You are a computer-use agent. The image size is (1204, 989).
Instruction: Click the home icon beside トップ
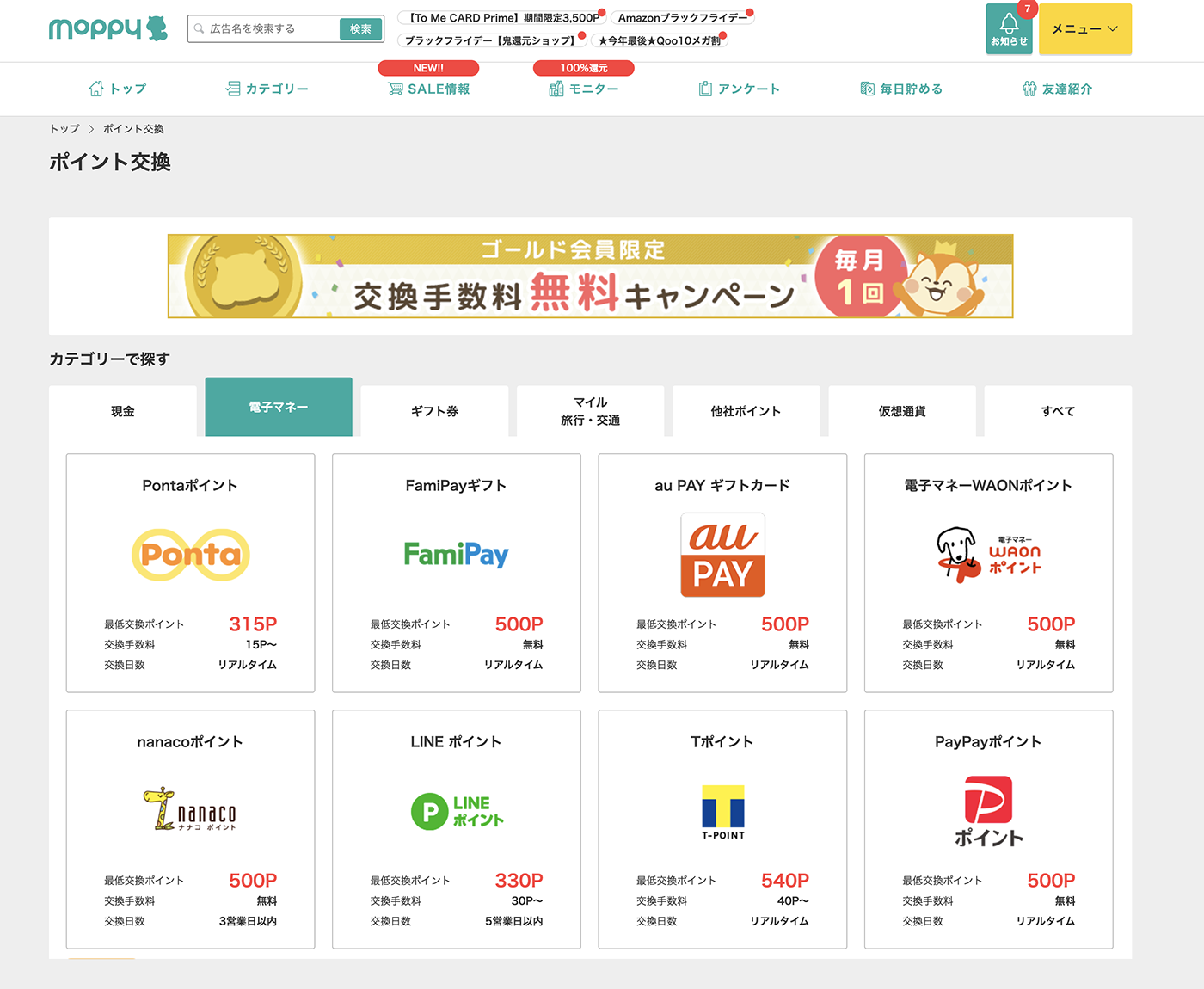pos(96,89)
